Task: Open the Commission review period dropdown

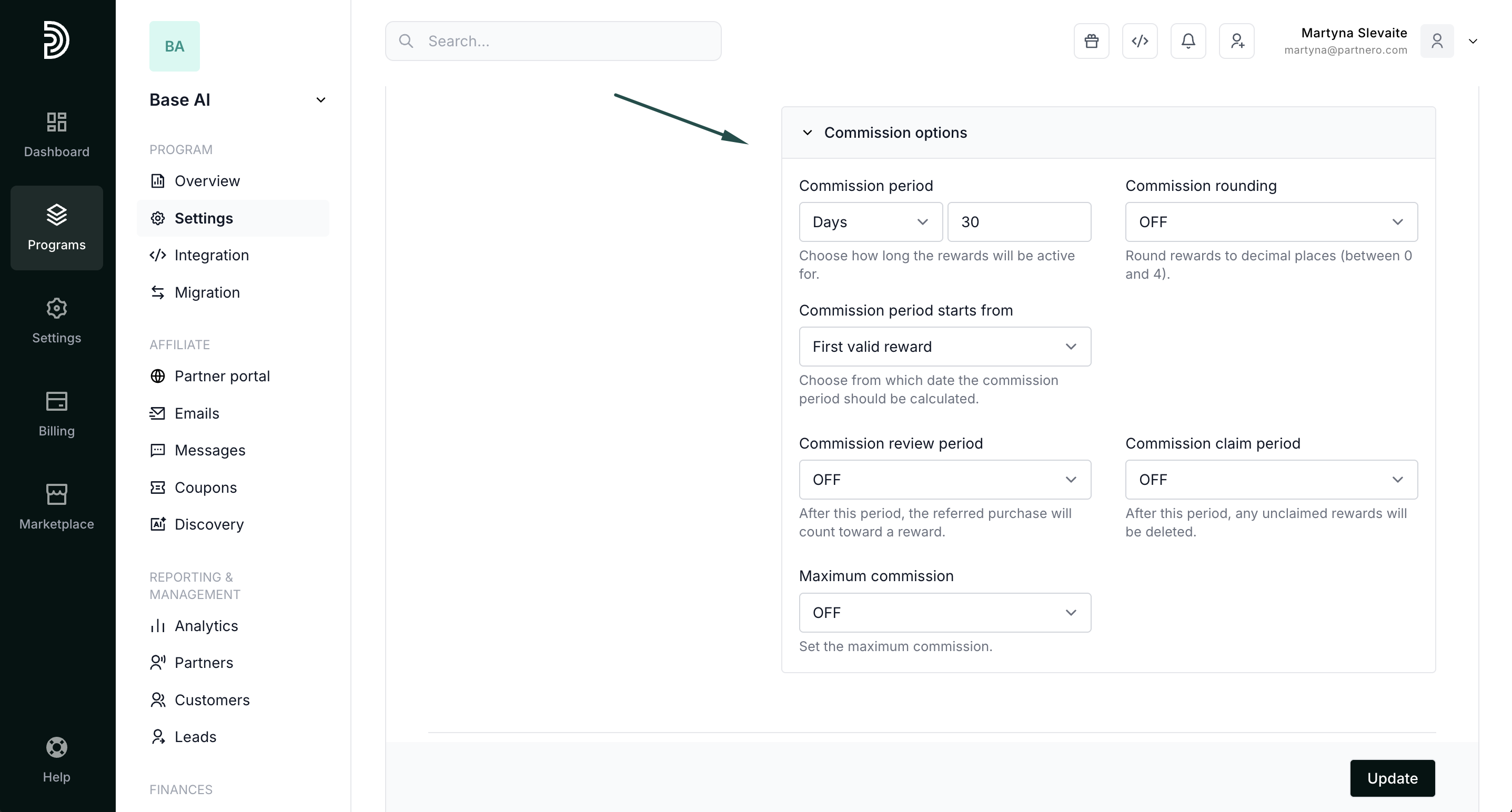Action: (x=944, y=479)
